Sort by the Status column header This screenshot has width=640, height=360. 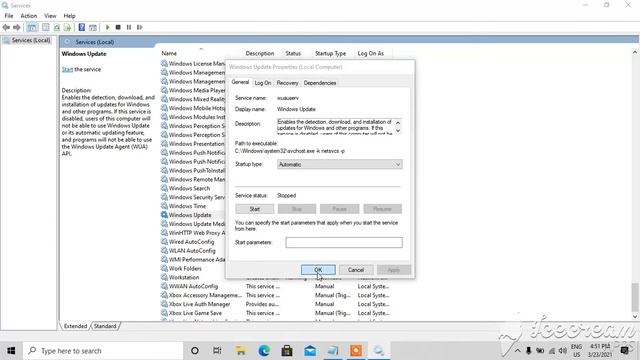point(293,53)
